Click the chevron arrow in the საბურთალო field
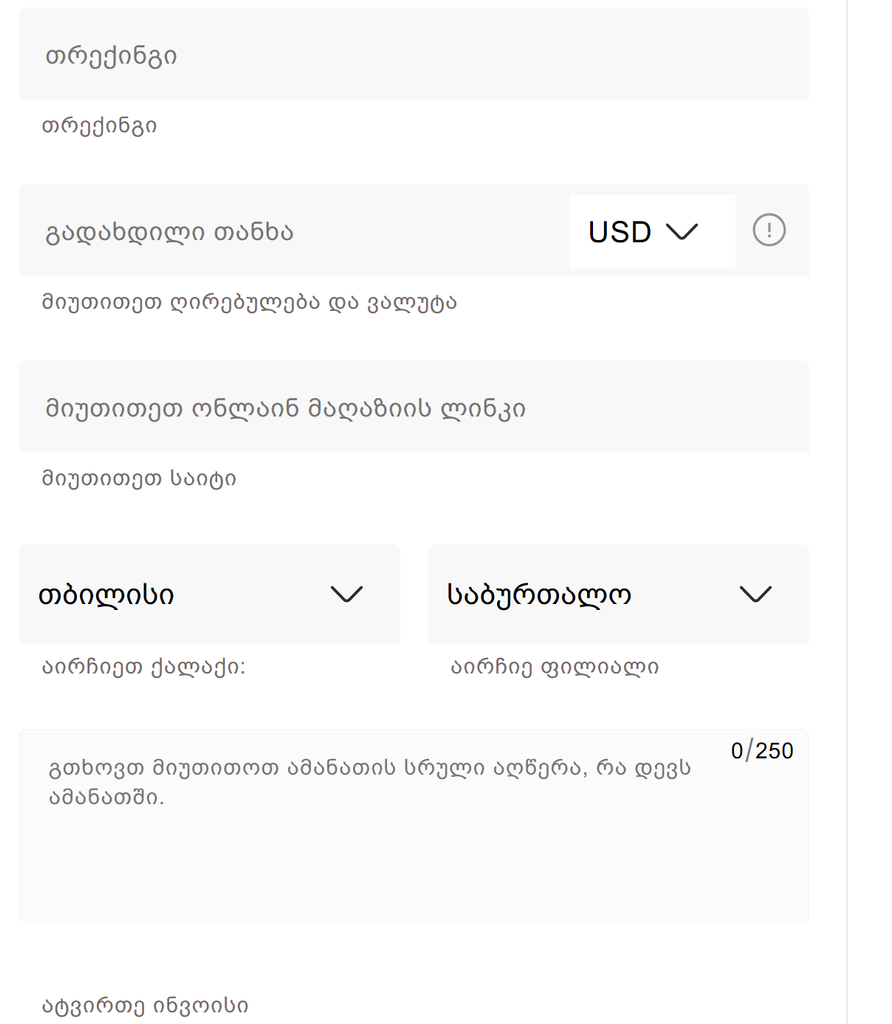This screenshot has height=1024, width=892. 755,594
